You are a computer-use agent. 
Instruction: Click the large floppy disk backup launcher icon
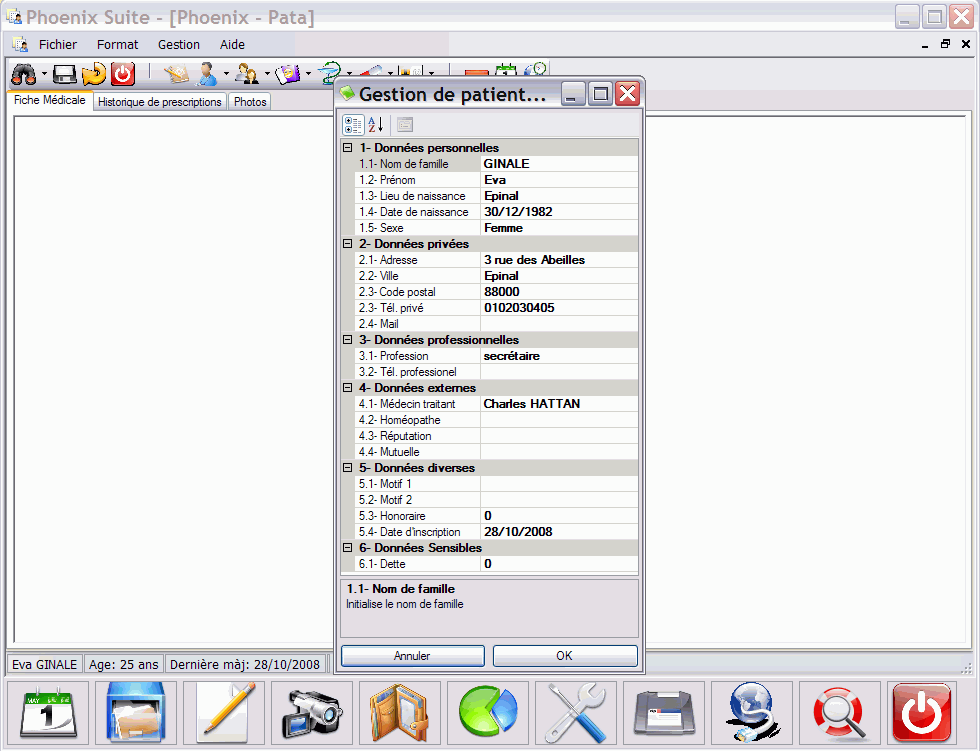click(x=664, y=713)
